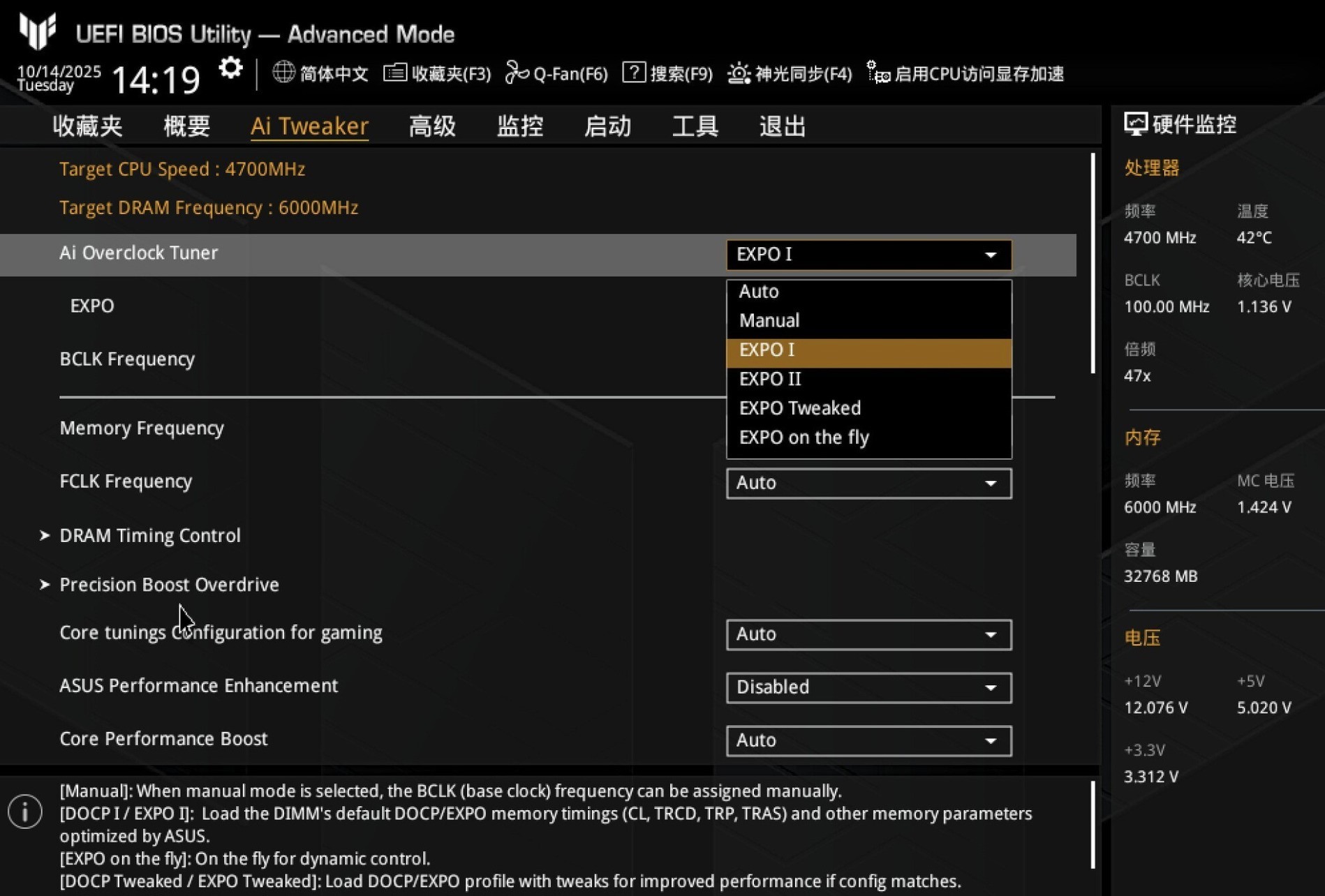Click the main settings list scrollbar
This screenshot has height=896, width=1325.
(1093, 265)
